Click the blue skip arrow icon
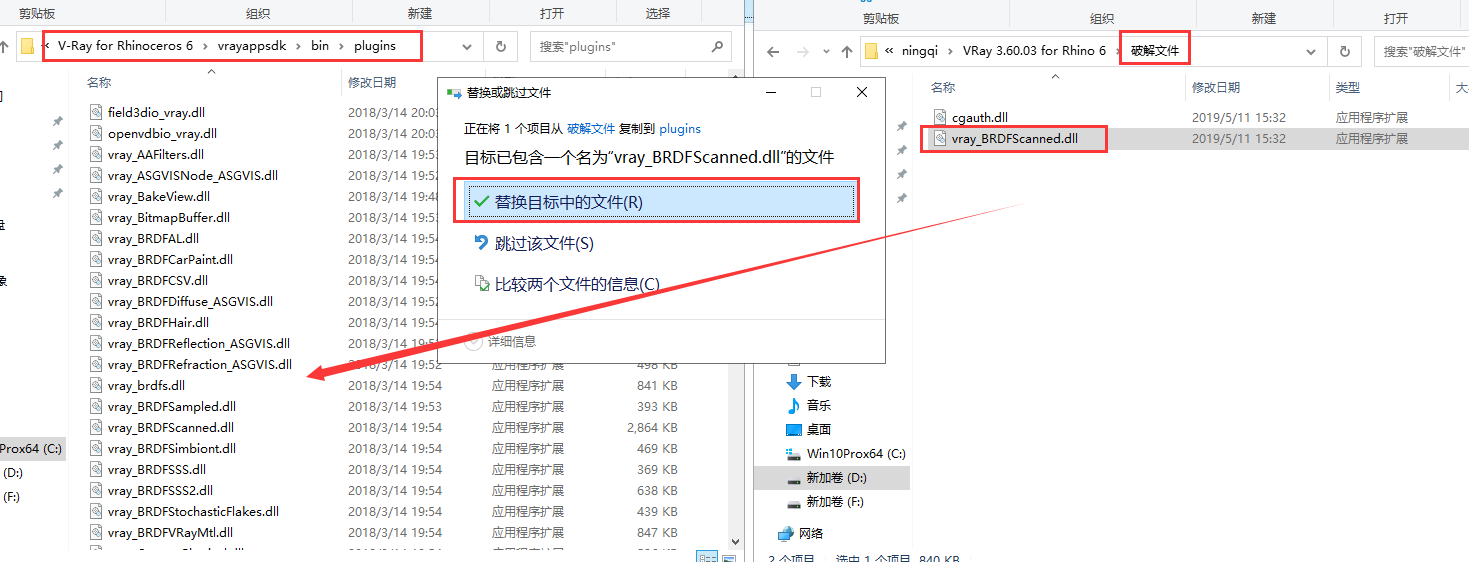 pyautogui.click(x=481, y=243)
